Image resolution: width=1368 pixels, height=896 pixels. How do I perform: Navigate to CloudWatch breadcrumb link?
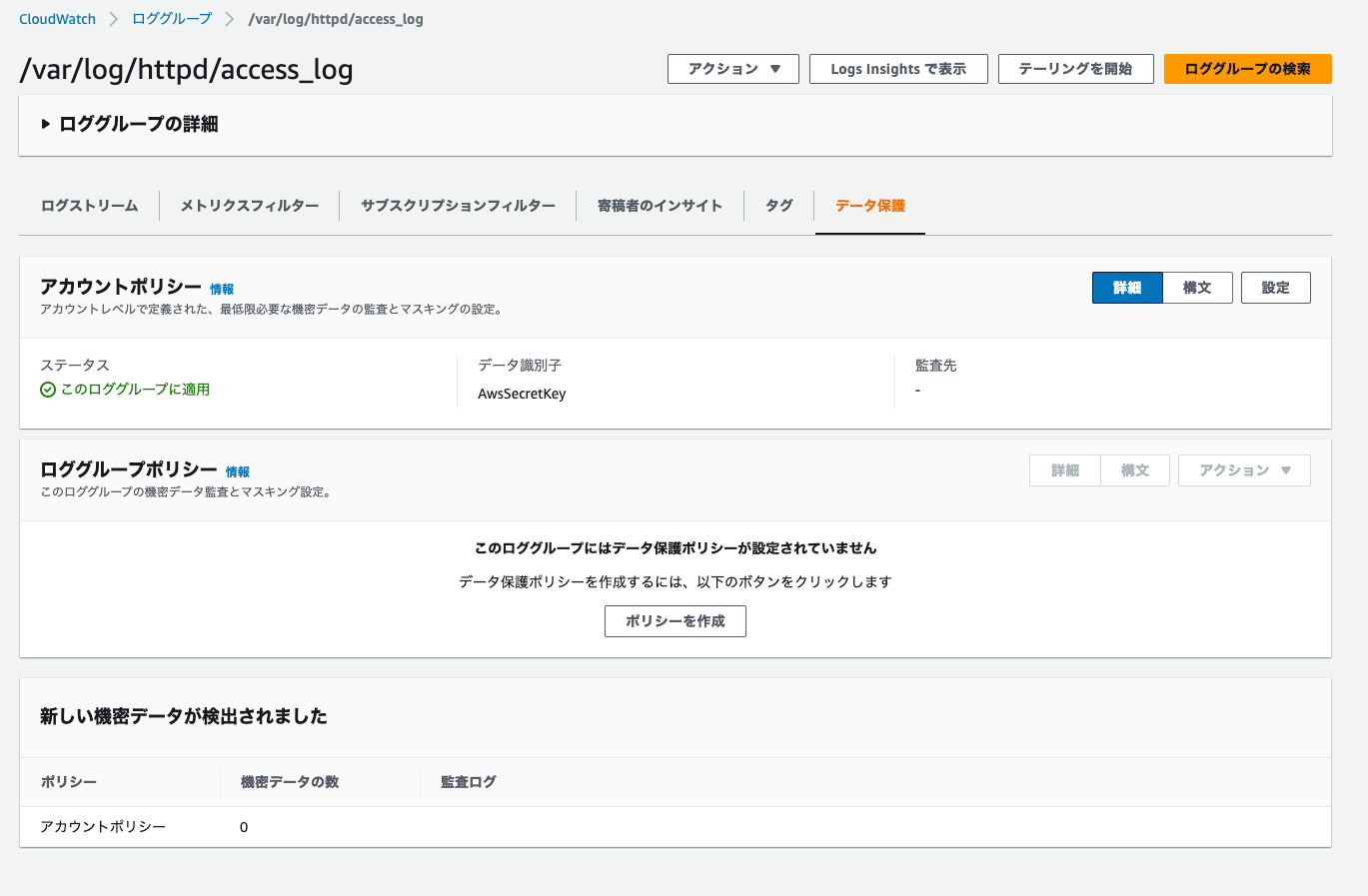click(58, 19)
